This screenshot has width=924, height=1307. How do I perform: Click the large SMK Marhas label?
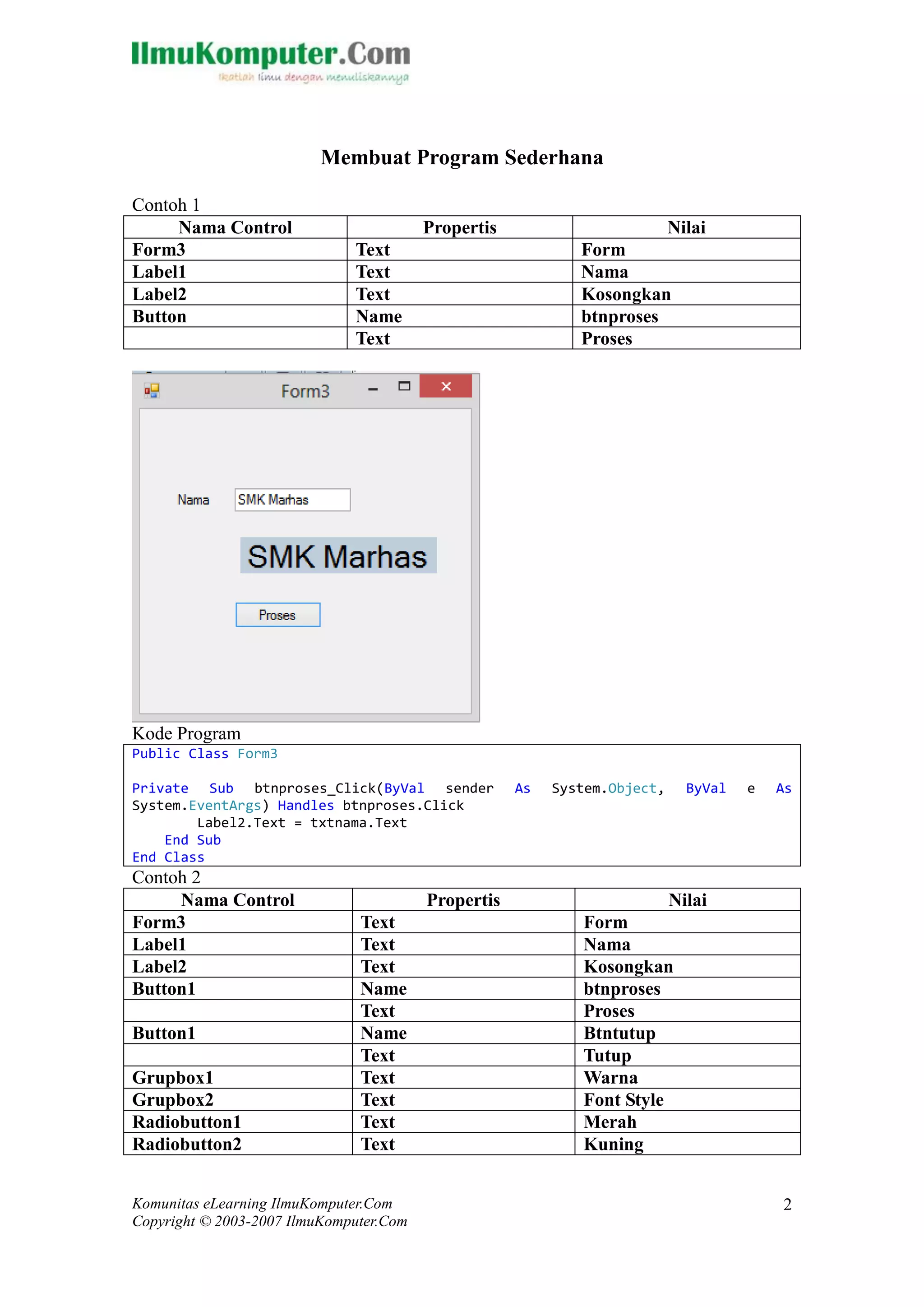pos(338,556)
